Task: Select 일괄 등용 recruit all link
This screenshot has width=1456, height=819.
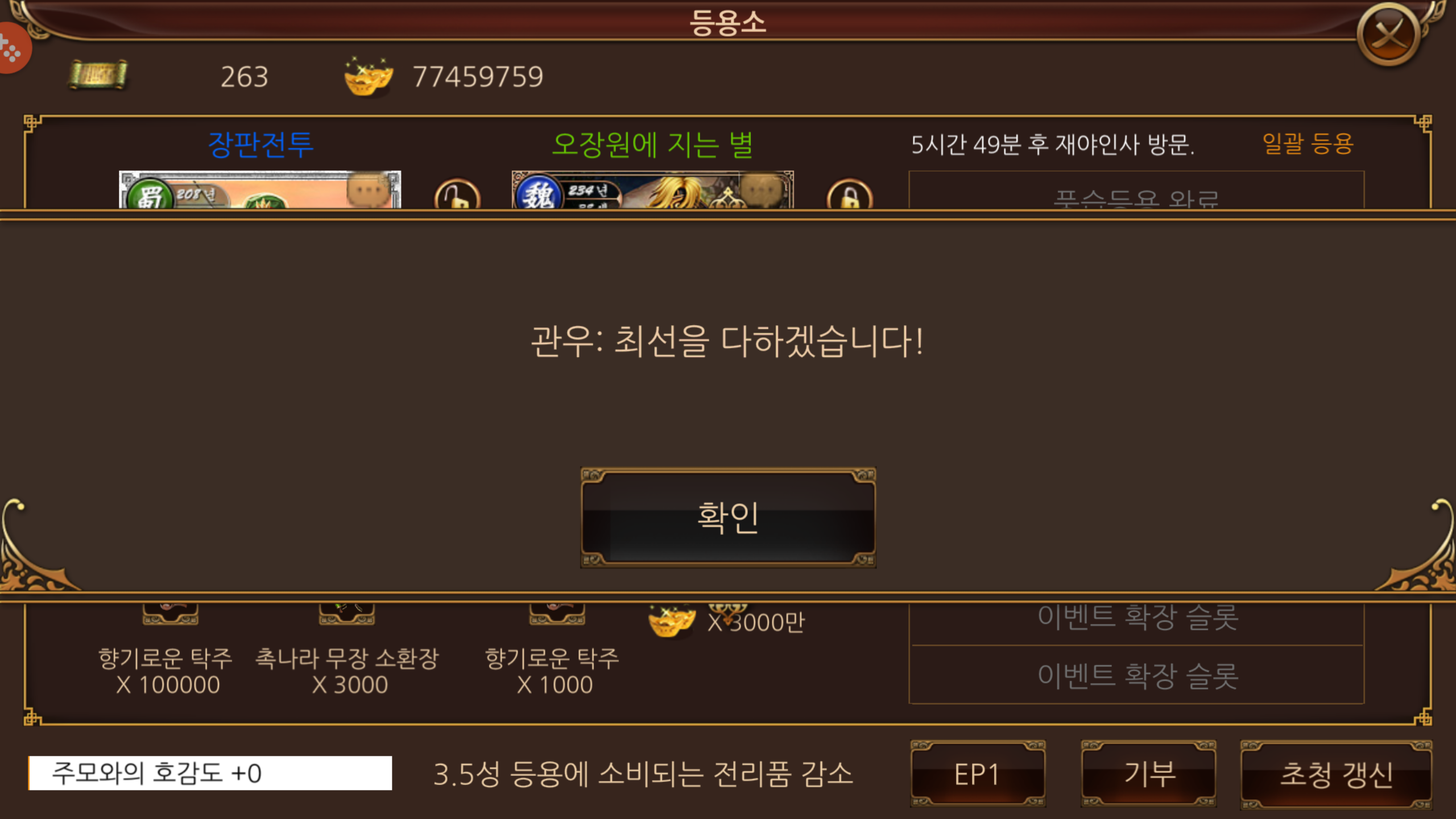Action: pyautogui.click(x=1308, y=143)
